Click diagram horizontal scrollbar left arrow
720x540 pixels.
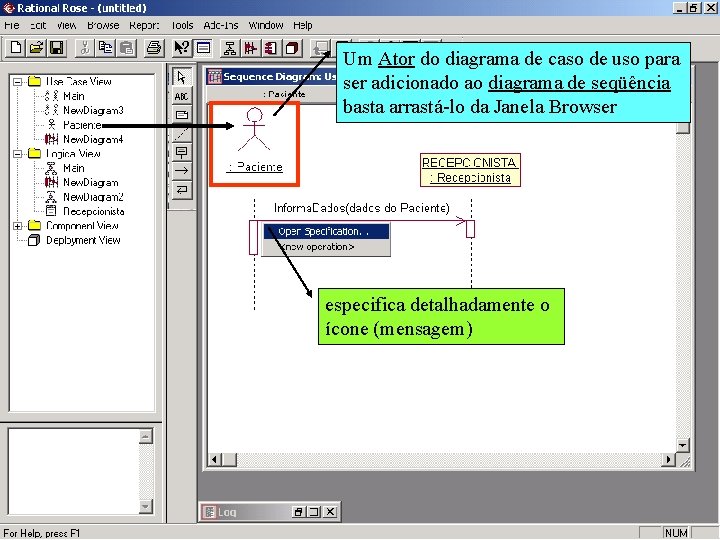[214, 459]
